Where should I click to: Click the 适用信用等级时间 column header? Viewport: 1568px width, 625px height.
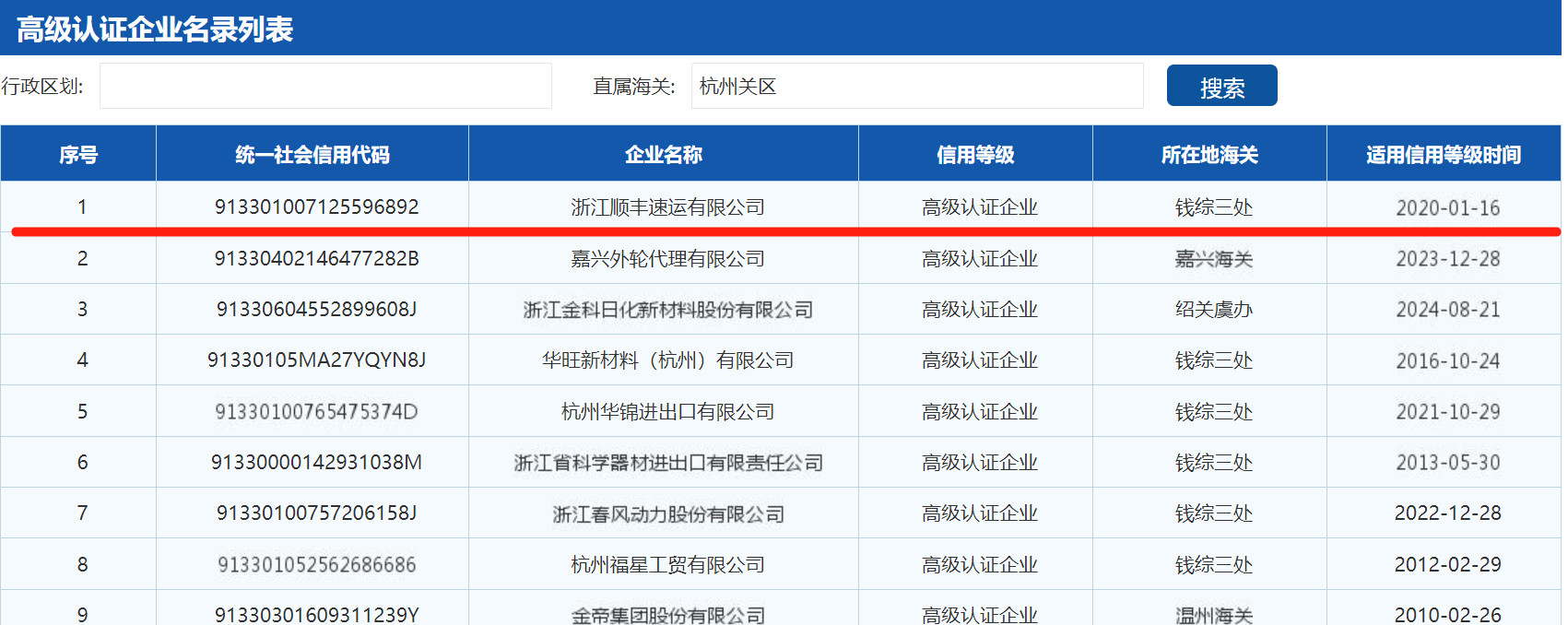point(1444,155)
